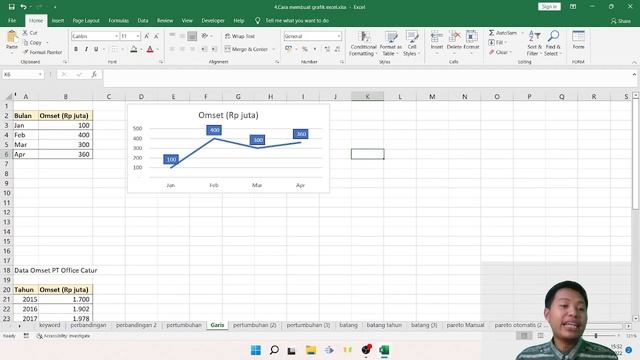Screen dimensions: 640x360
Task: Apply the yellow fill color bucket
Action: pyautogui.click(x=133, y=49)
